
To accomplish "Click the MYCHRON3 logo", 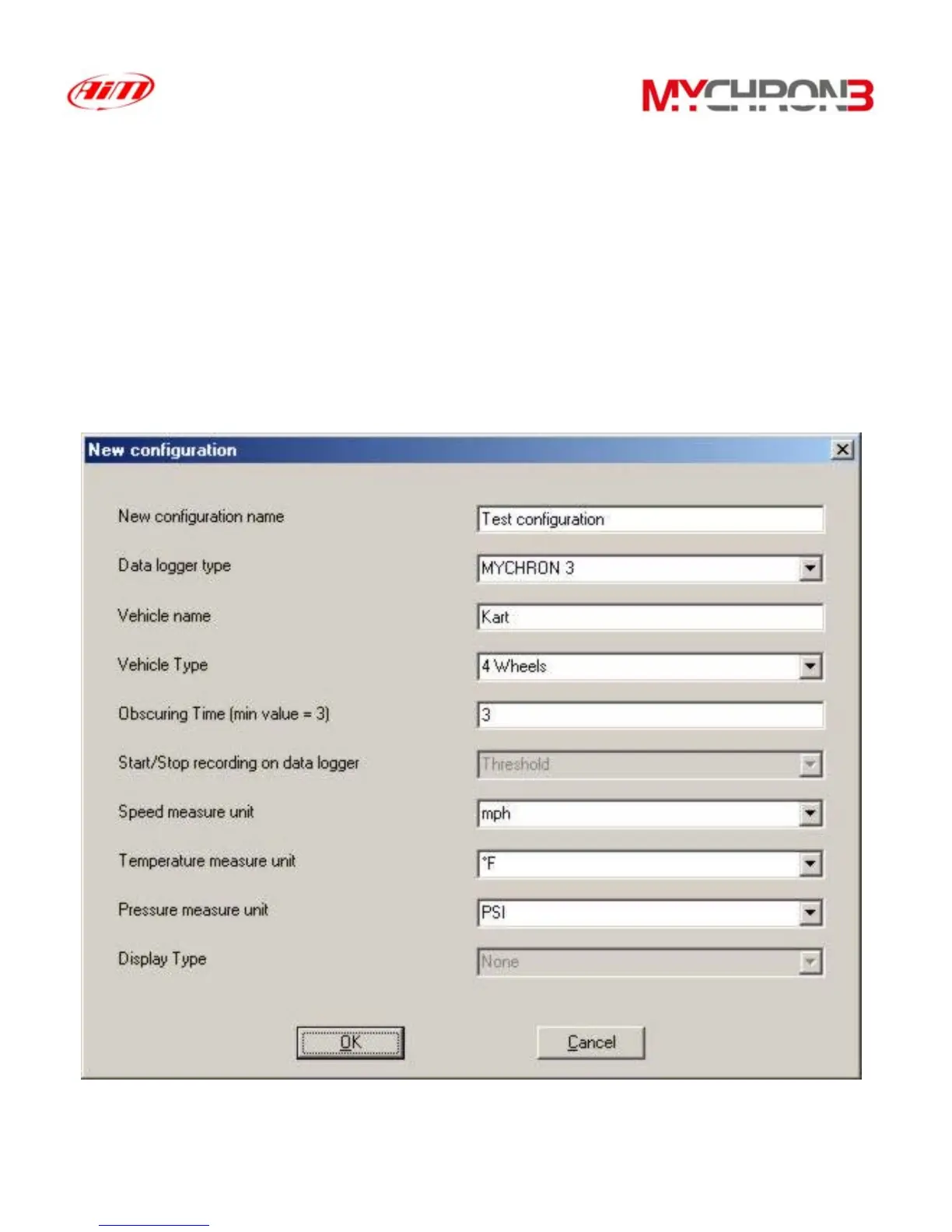I will [x=758, y=96].
